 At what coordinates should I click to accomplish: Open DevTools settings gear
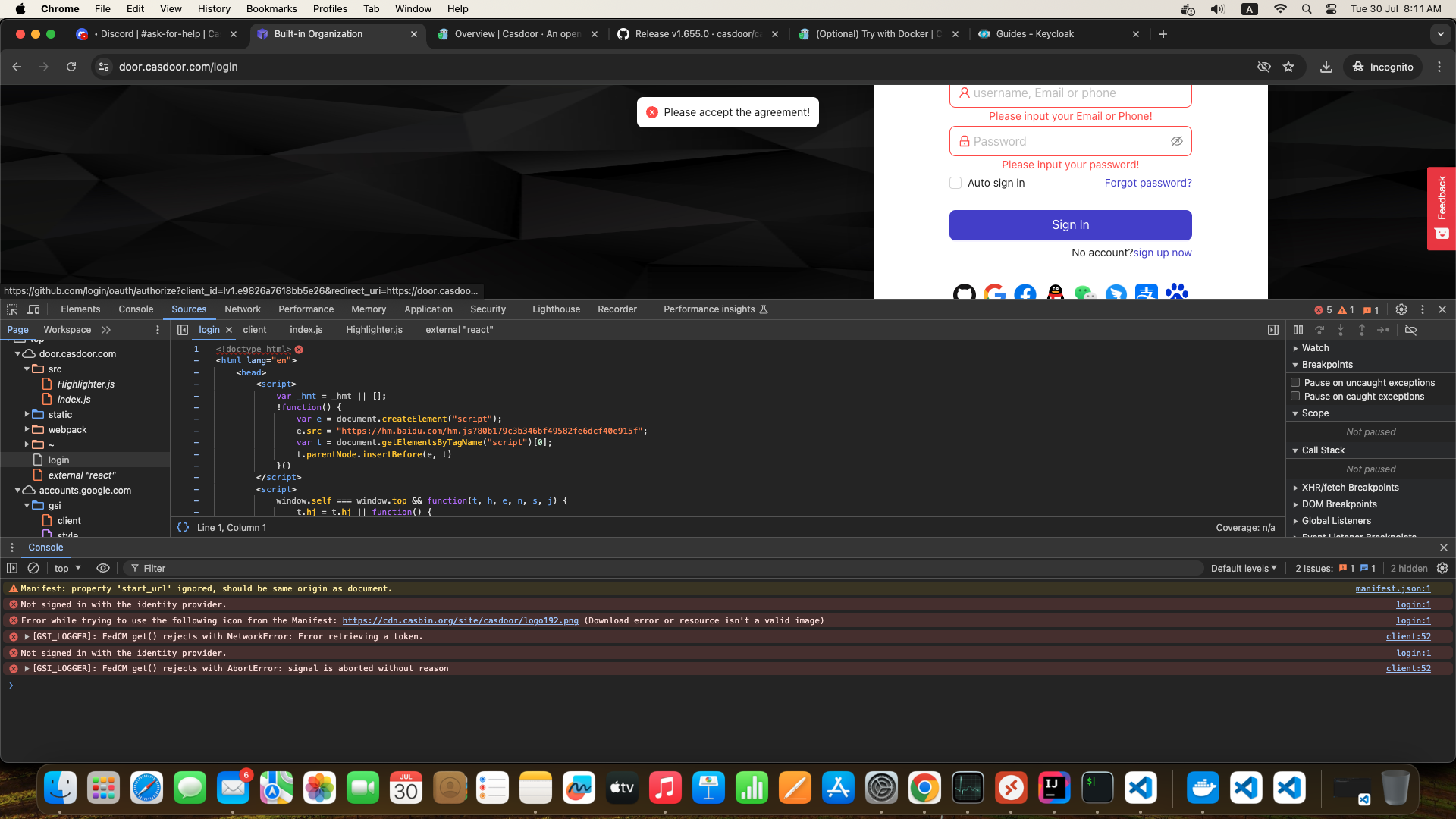(1401, 309)
